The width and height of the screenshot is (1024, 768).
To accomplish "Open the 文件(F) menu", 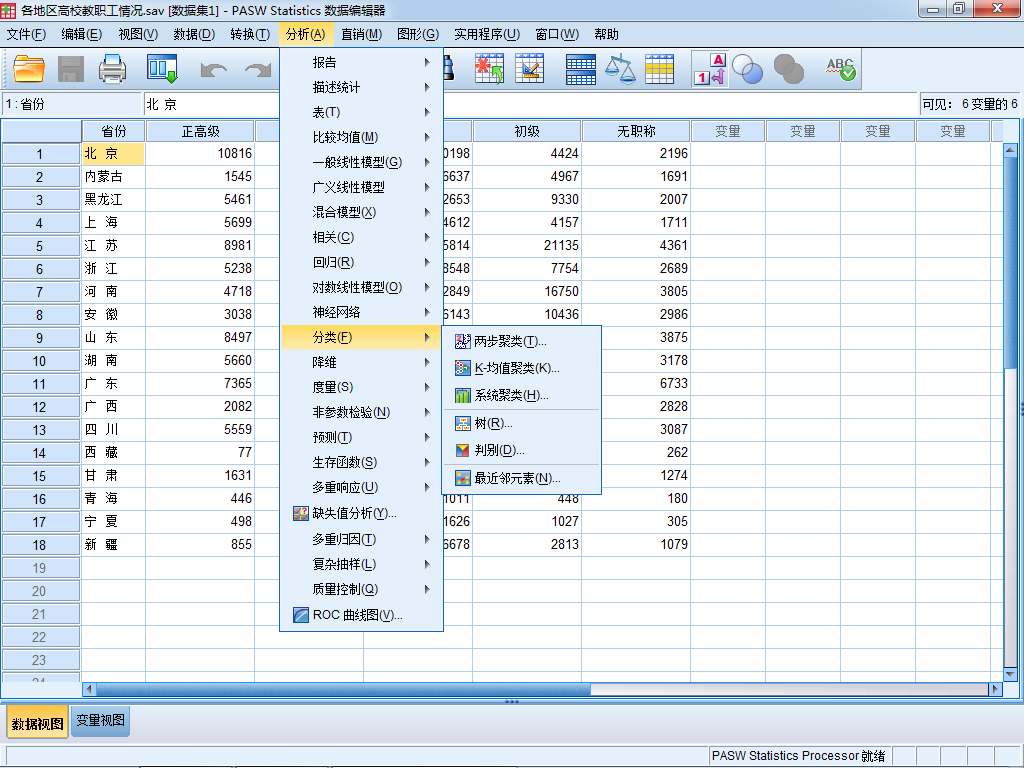I will pyautogui.click(x=26, y=34).
